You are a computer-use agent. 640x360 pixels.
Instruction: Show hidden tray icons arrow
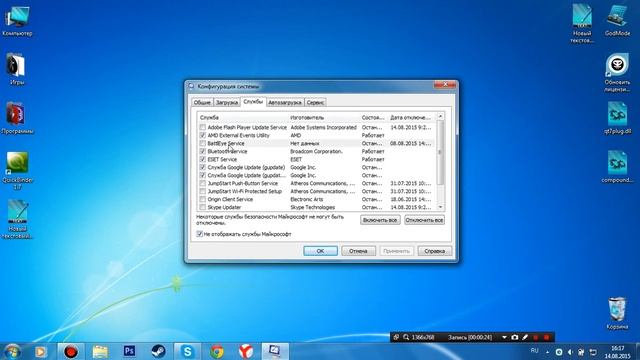coord(547,352)
